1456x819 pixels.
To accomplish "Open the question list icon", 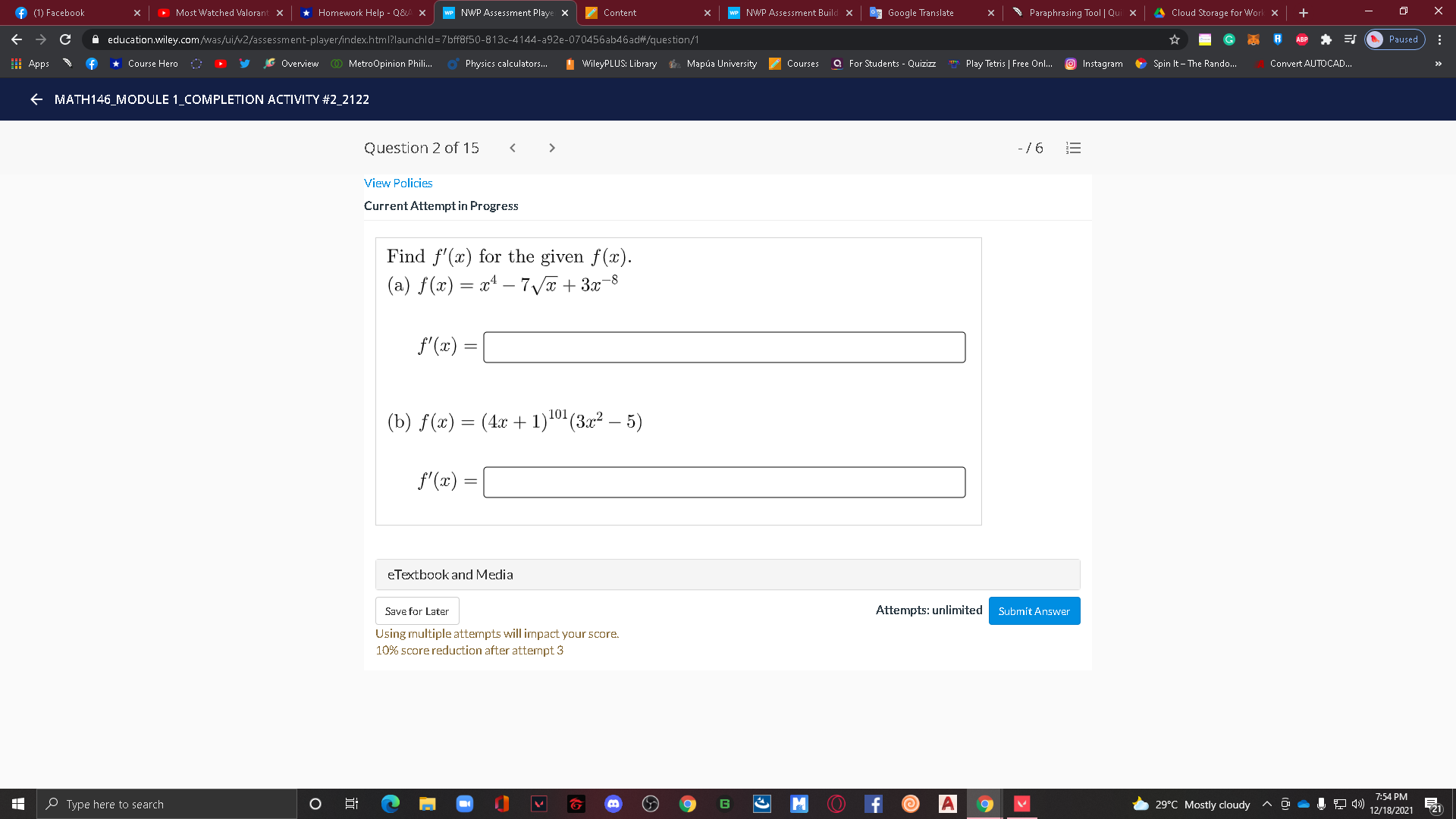I will coord(1073,148).
